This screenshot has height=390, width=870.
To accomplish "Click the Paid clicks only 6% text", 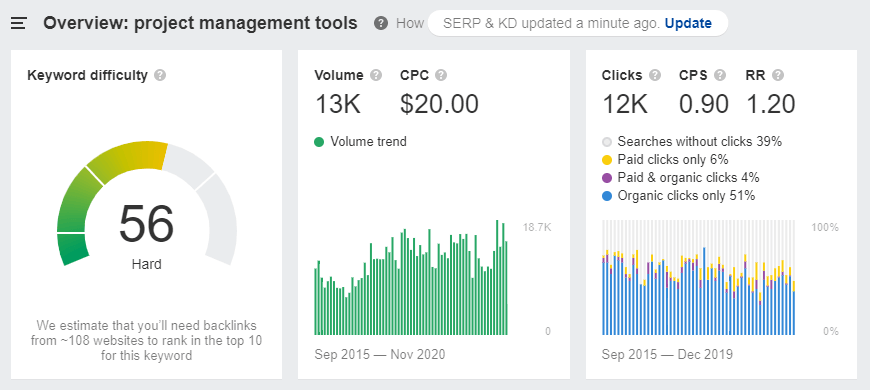I will tap(673, 160).
